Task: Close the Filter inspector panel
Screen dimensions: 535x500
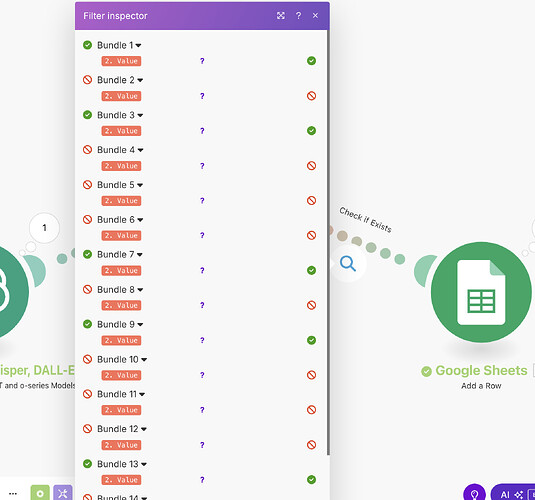Action: point(315,15)
